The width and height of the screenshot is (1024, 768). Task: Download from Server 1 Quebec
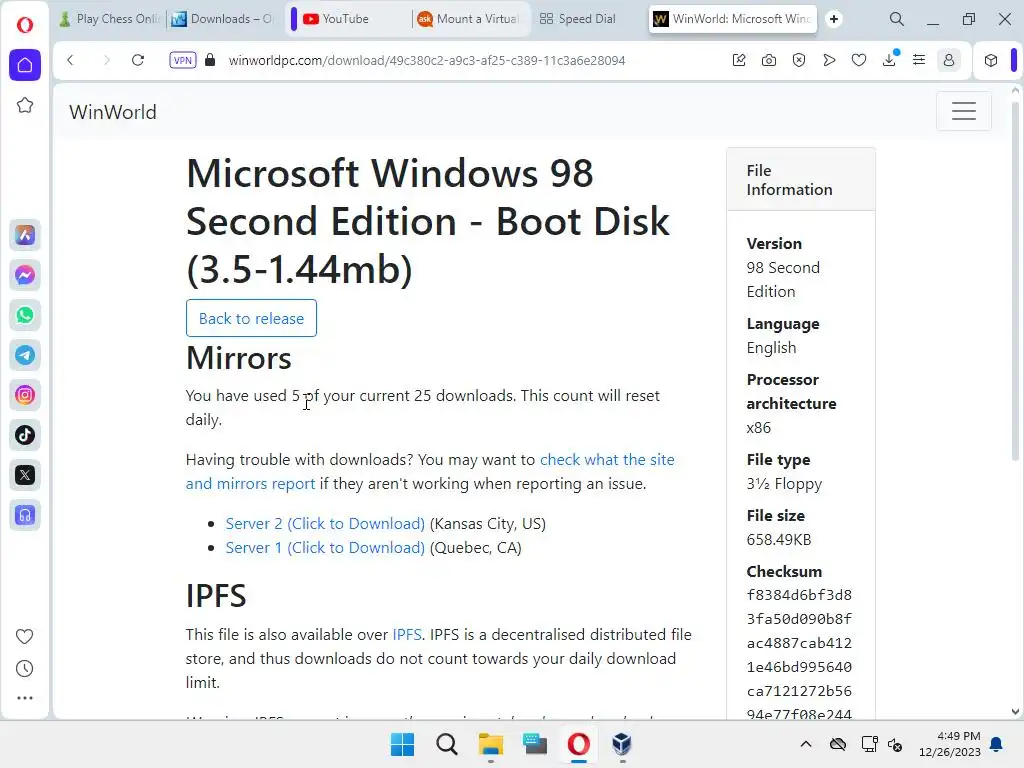pos(325,548)
